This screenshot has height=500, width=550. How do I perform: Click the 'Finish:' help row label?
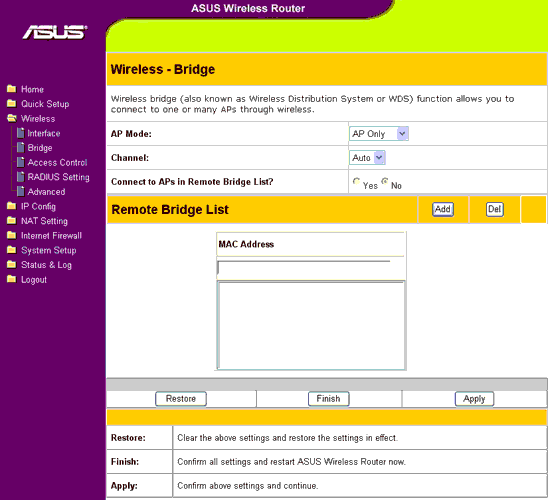(125, 462)
